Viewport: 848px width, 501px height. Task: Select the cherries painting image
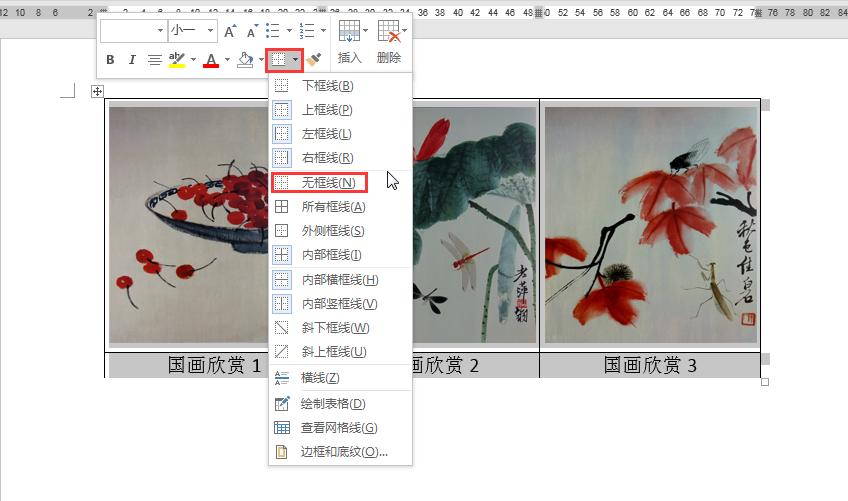pyautogui.click(x=189, y=225)
